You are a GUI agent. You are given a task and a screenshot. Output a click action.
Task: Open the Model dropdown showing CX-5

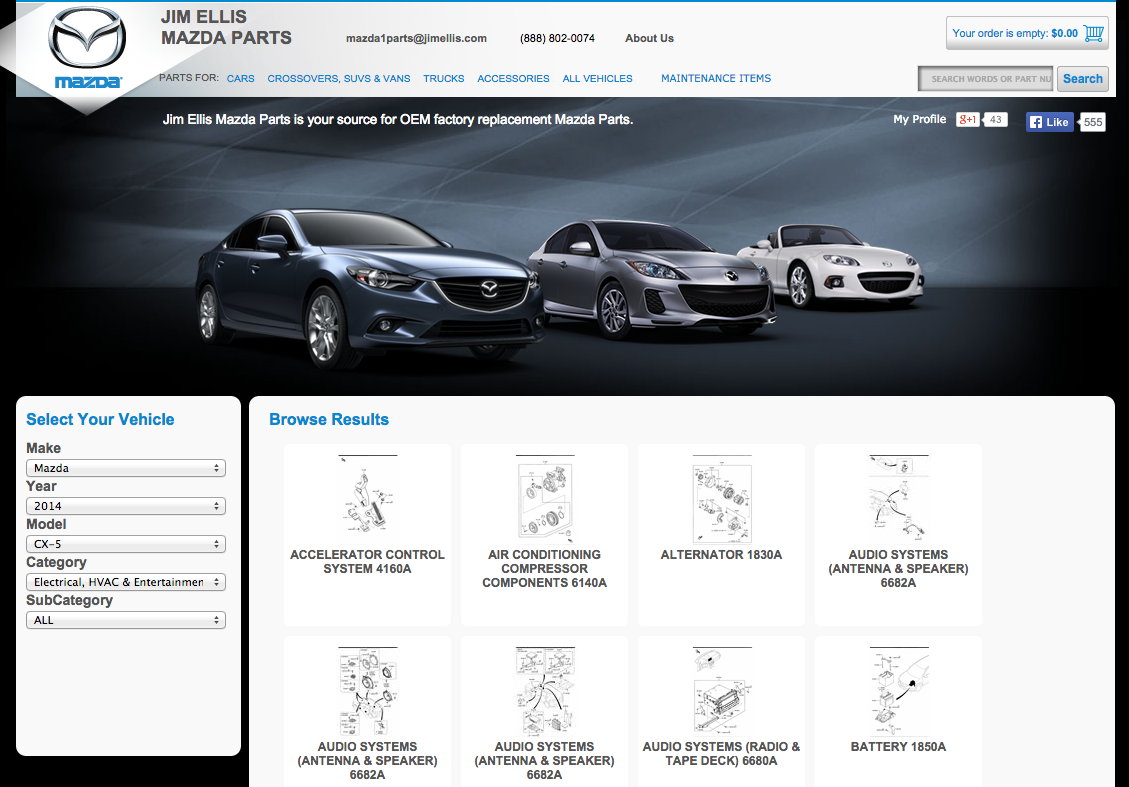pos(125,543)
